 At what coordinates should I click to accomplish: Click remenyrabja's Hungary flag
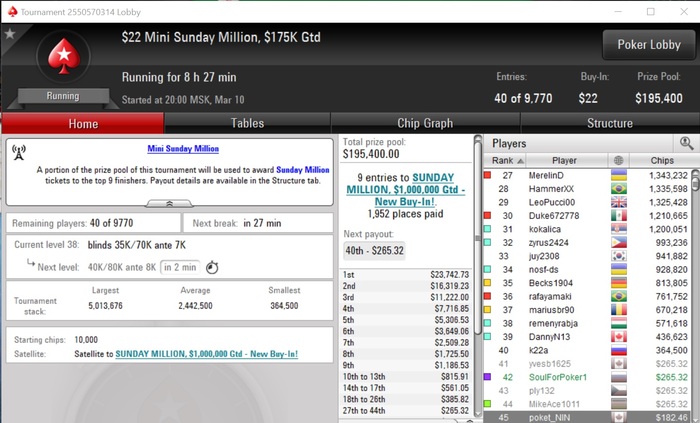(x=619, y=323)
